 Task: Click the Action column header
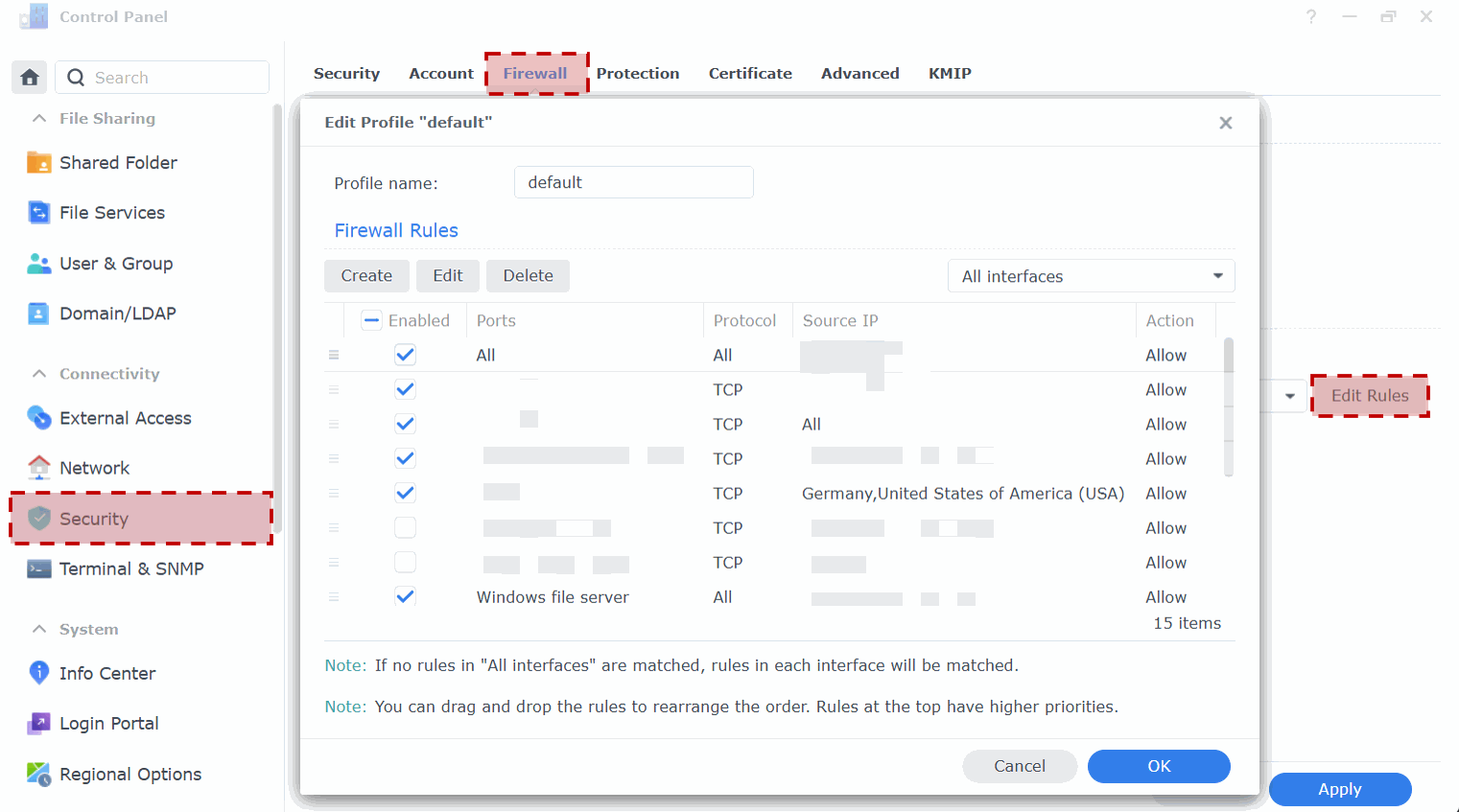pyautogui.click(x=1169, y=320)
